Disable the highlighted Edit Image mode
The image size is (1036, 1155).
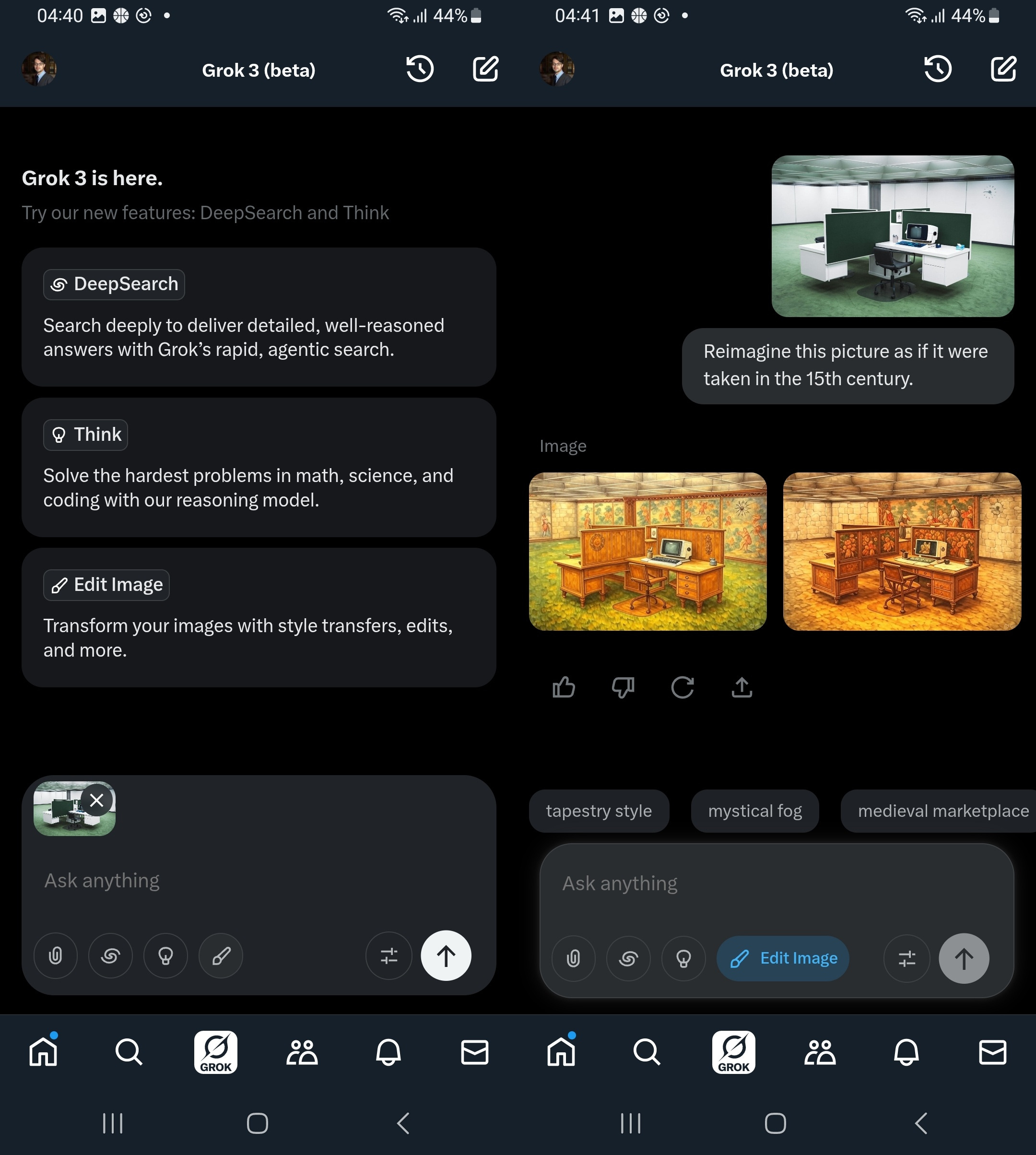click(783, 958)
